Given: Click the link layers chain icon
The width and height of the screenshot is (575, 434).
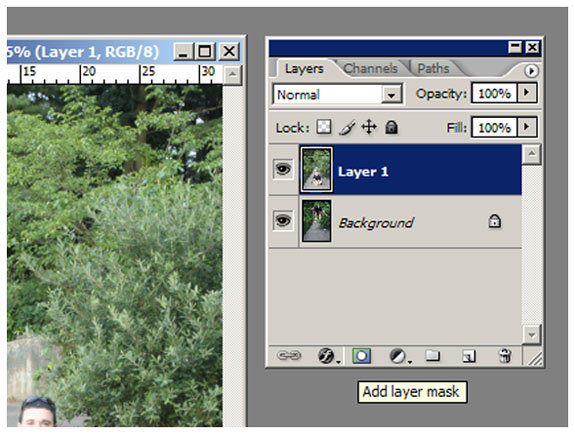Looking at the screenshot, I should 289,355.
